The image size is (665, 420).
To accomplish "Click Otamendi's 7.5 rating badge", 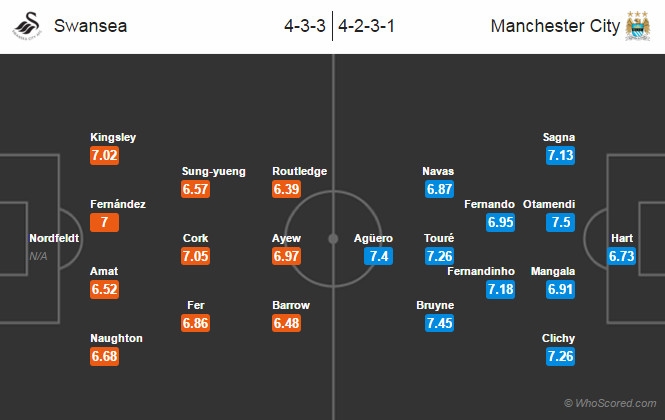I will click(x=560, y=222).
